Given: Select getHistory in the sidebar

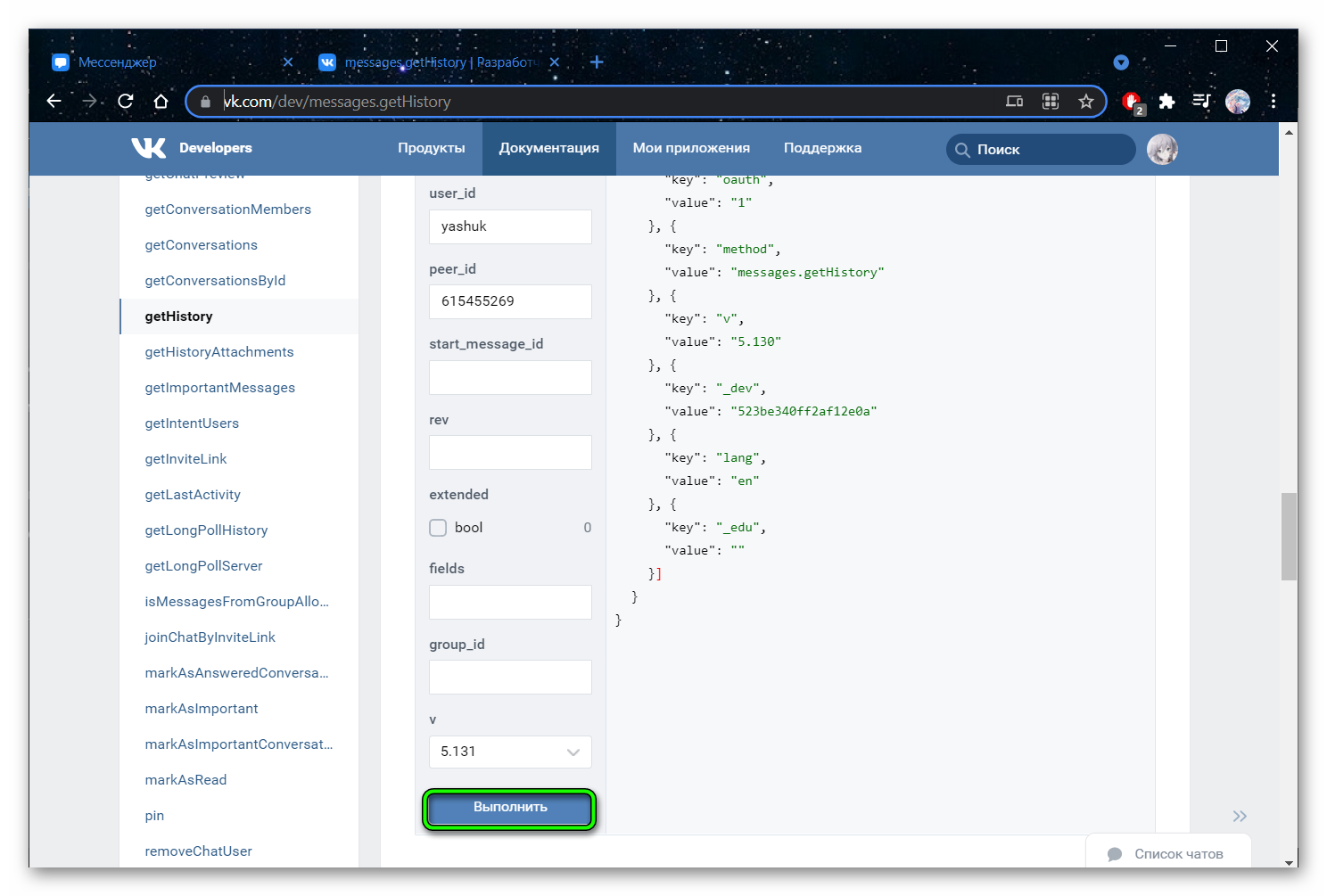Looking at the screenshot, I should click(x=179, y=316).
